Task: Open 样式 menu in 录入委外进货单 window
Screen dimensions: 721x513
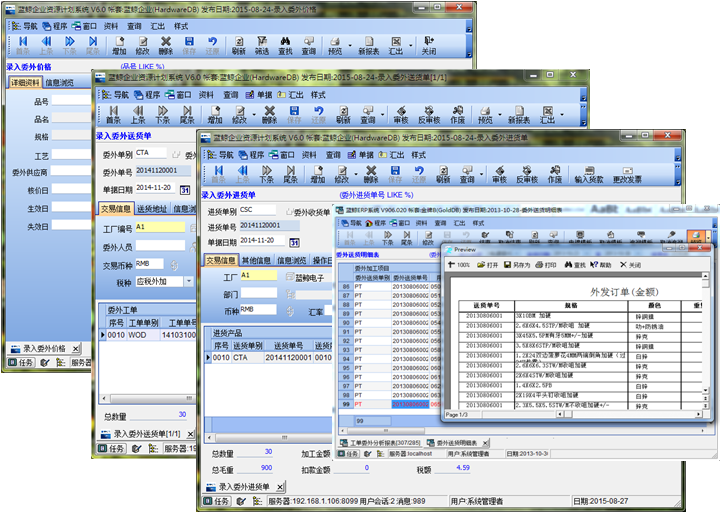Action: 418,155
